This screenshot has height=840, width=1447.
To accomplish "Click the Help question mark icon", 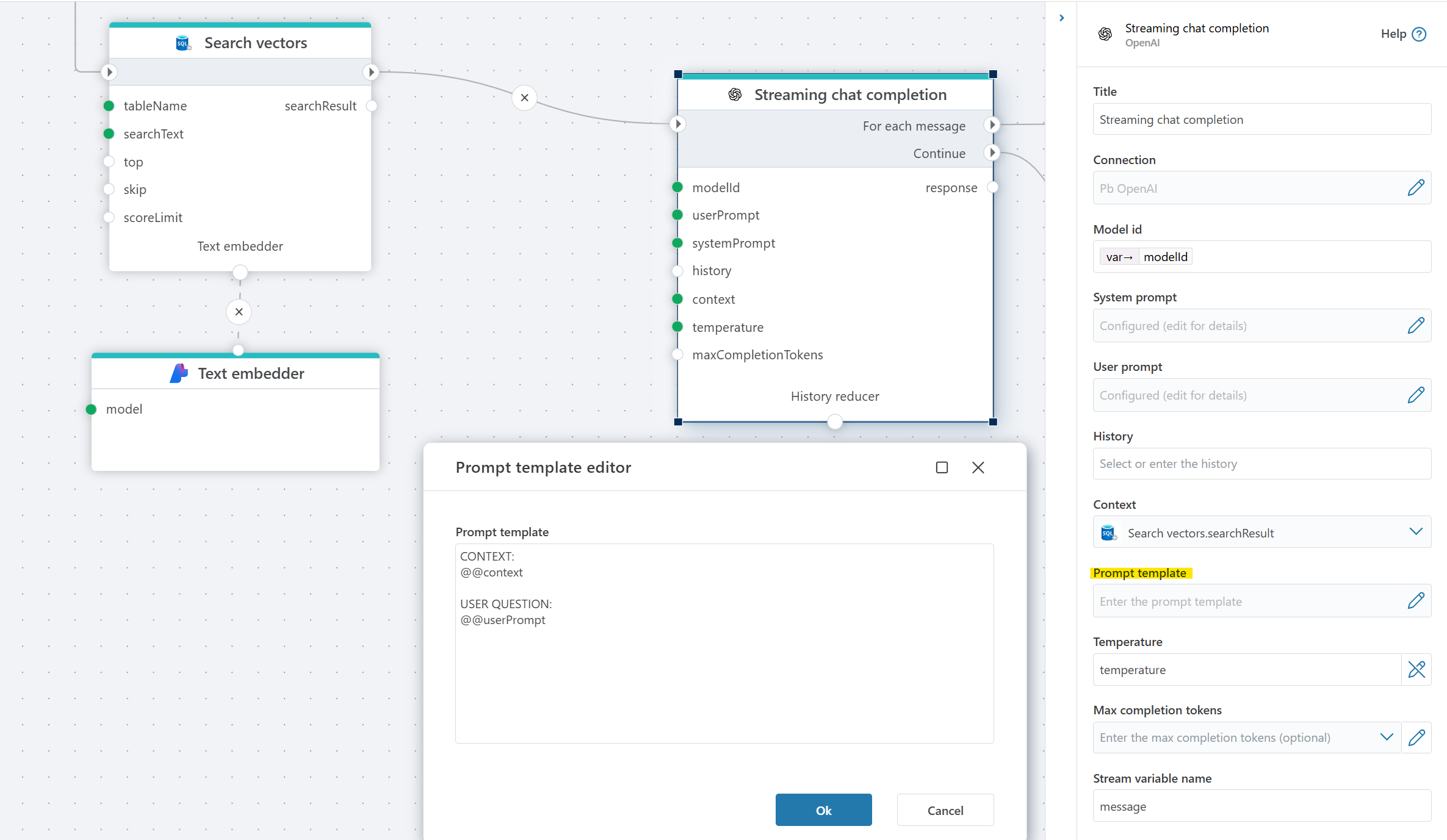I will click(x=1419, y=34).
